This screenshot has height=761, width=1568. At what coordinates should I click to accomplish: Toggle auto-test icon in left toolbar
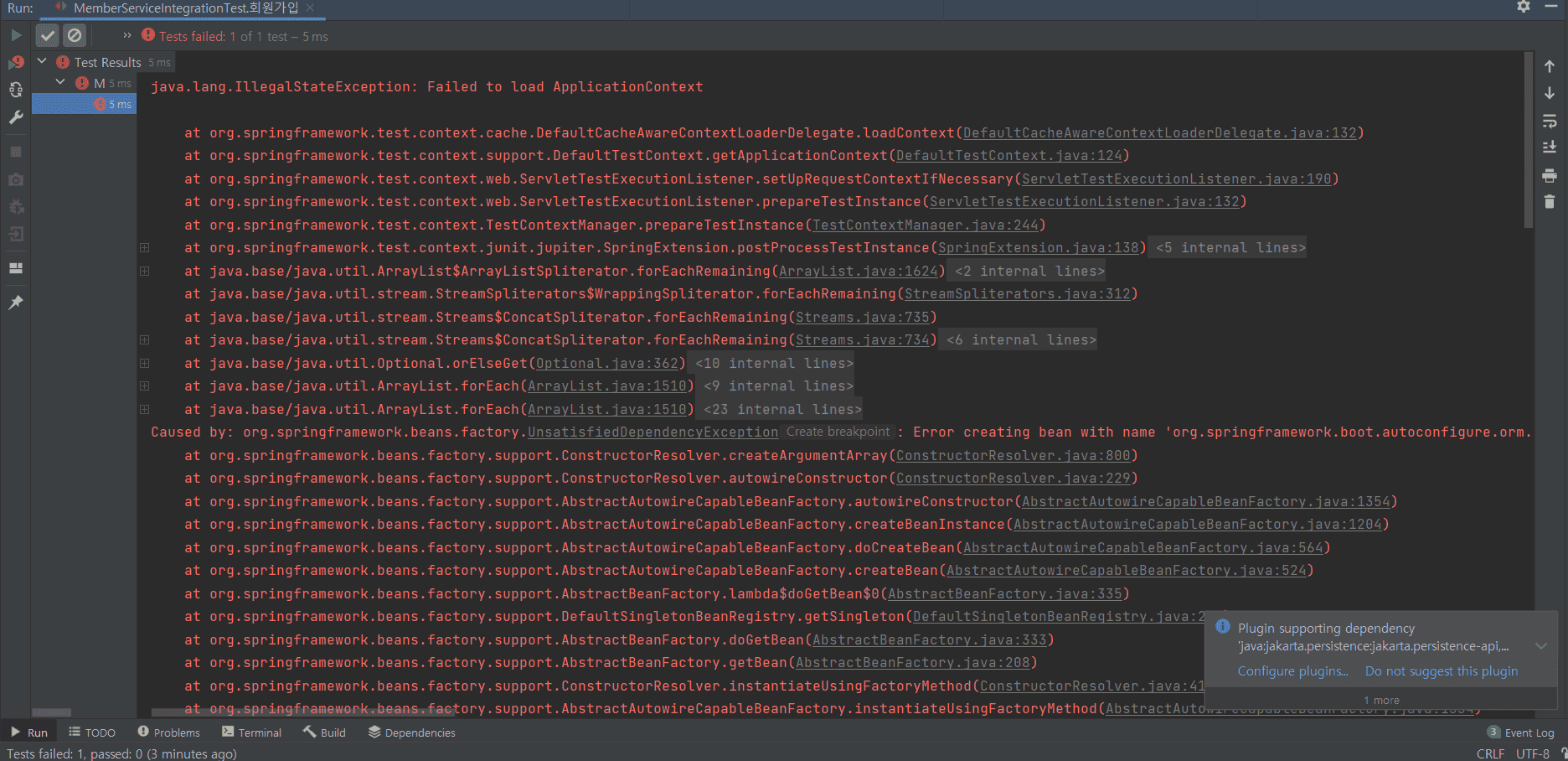[16, 90]
